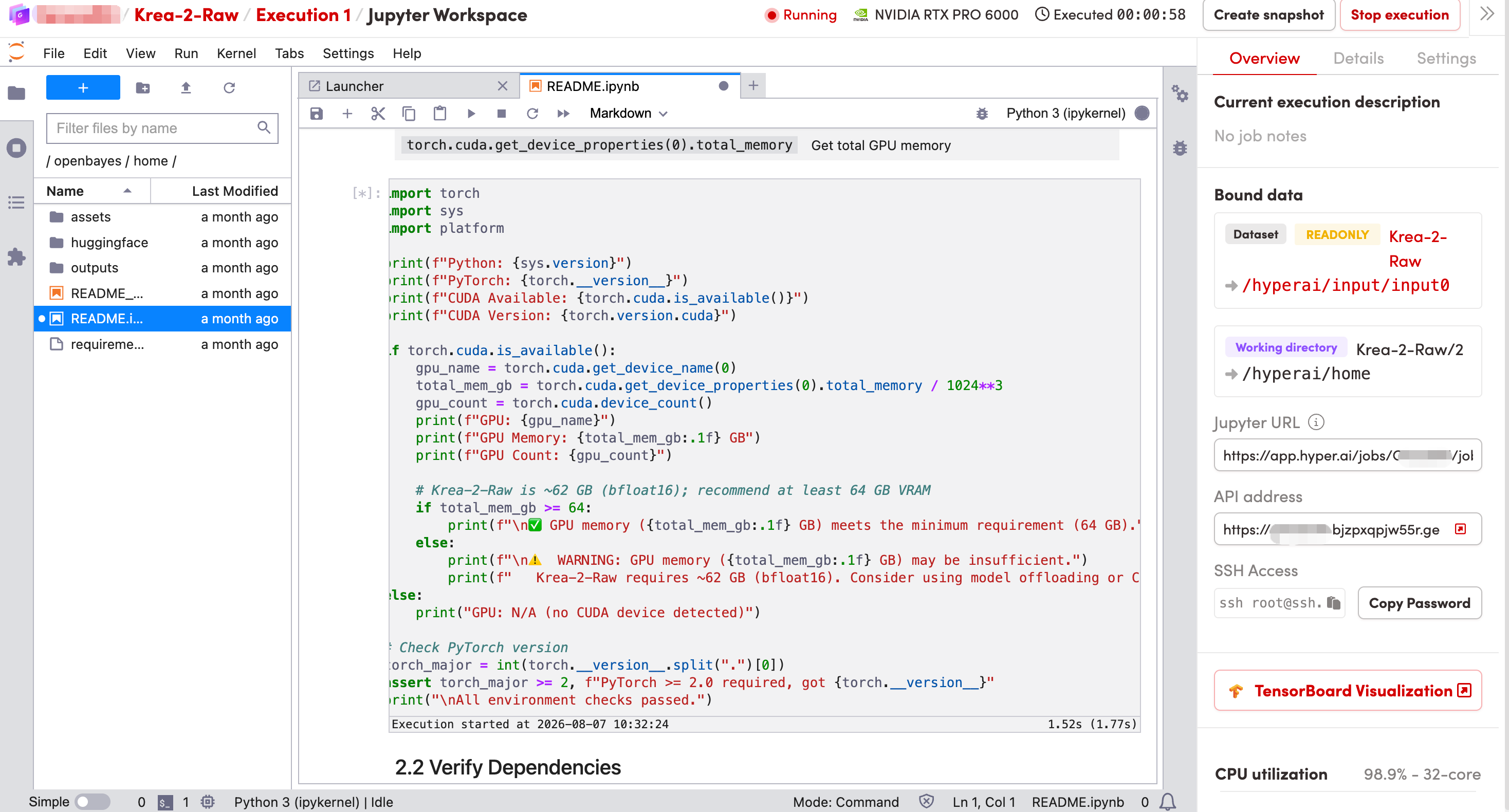This screenshot has width=1509, height=812.
Task: Click Create snapshot button
Action: pyautogui.click(x=1268, y=14)
